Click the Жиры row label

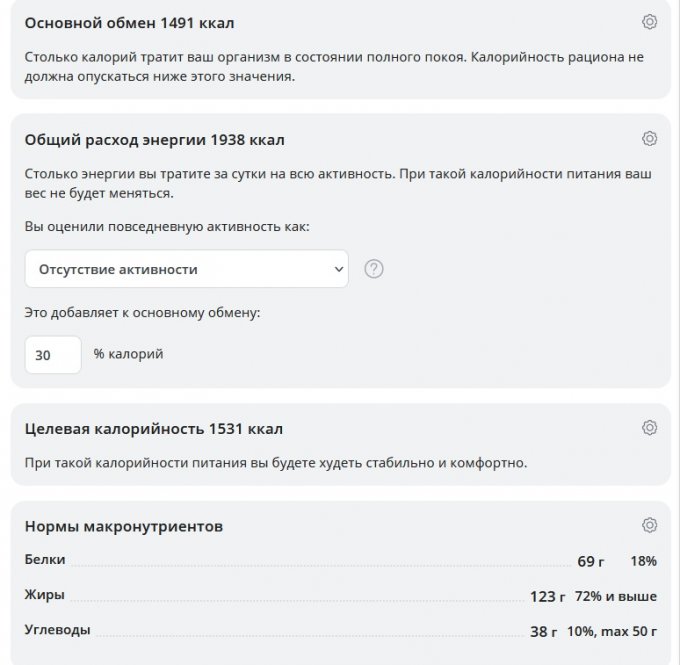click(x=45, y=595)
